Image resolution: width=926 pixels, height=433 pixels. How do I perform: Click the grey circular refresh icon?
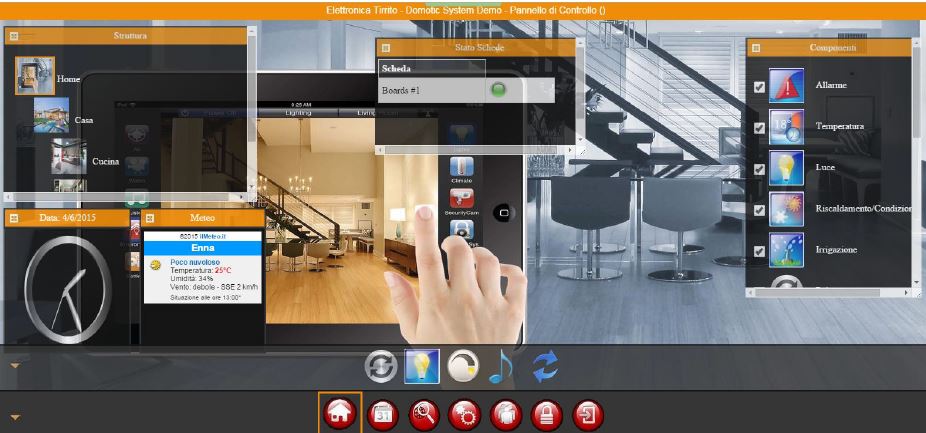point(382,367)
